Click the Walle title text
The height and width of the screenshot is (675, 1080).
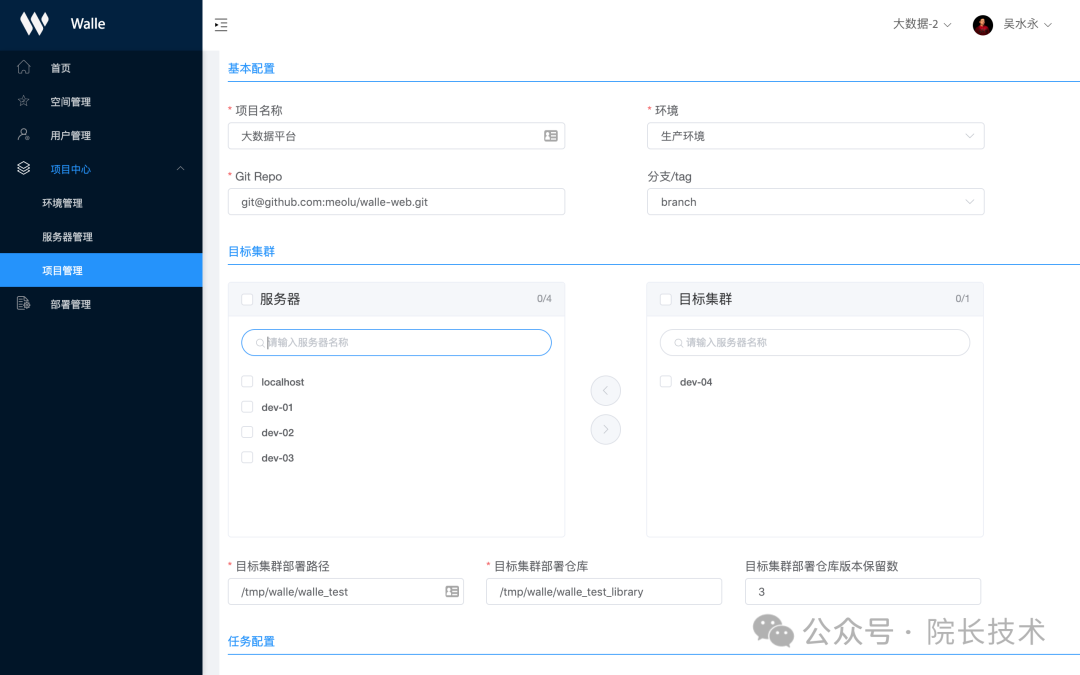(x=87, y=23)
